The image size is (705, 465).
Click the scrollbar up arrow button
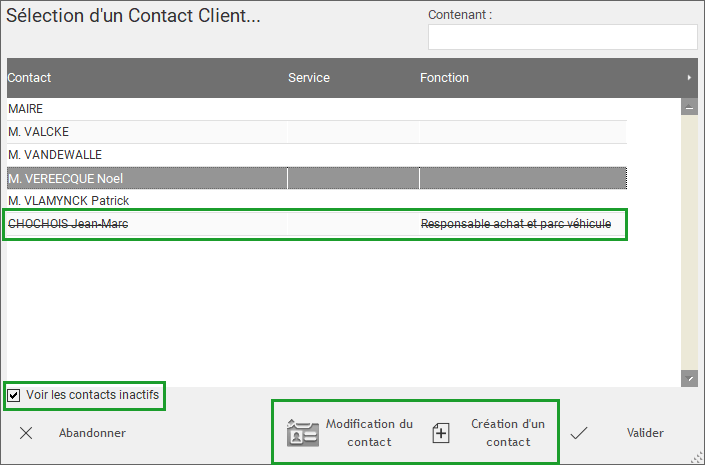689,107
